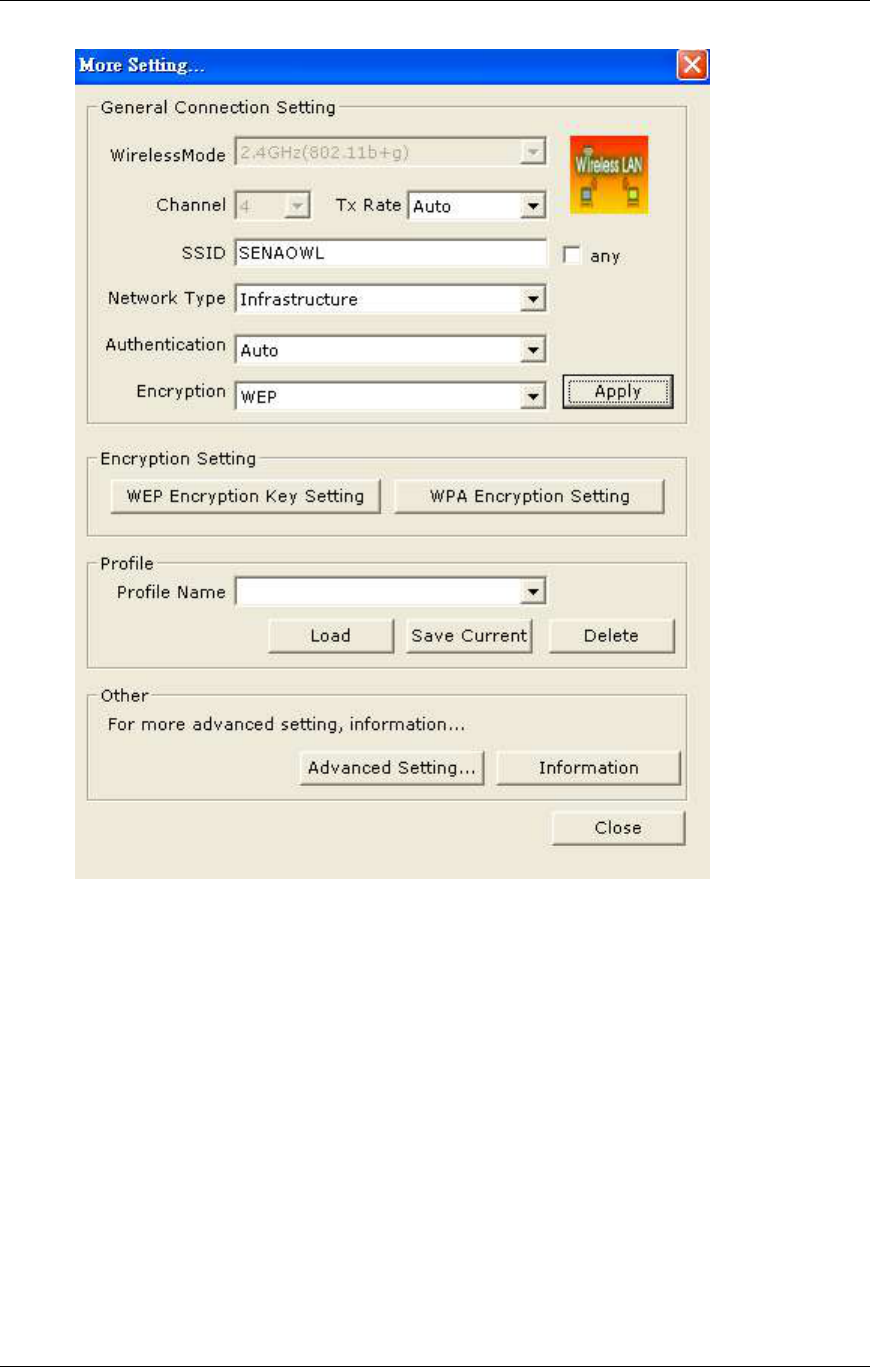Open the Encryption dropdown
870x1367 pixels.
pyautogui.click(x=390, y=397)
